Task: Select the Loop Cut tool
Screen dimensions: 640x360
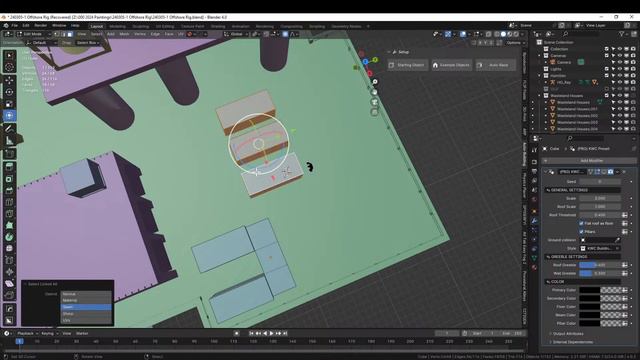Action: [x=9, y=202]
